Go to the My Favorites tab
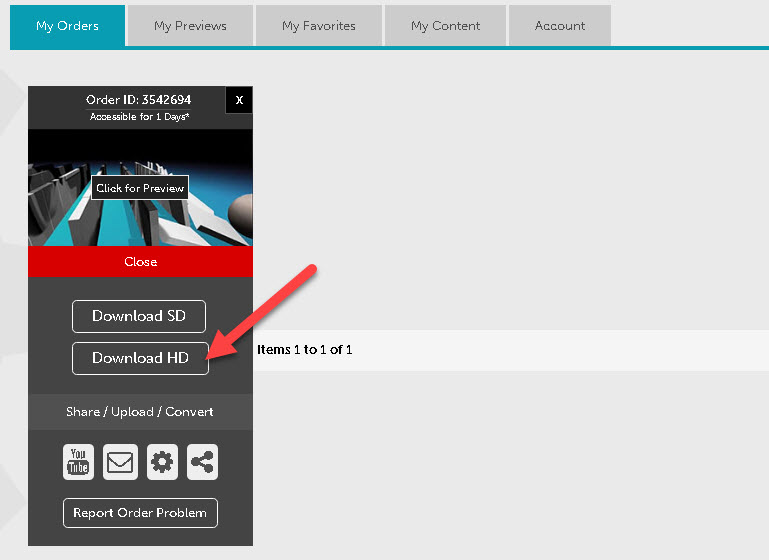The image size is (769, 560). [318, 26]
